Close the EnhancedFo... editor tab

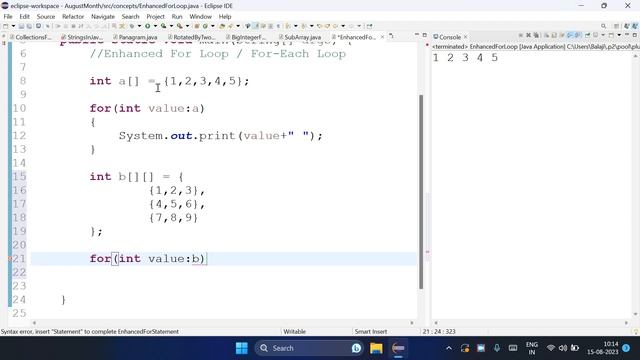pos(382,37)
